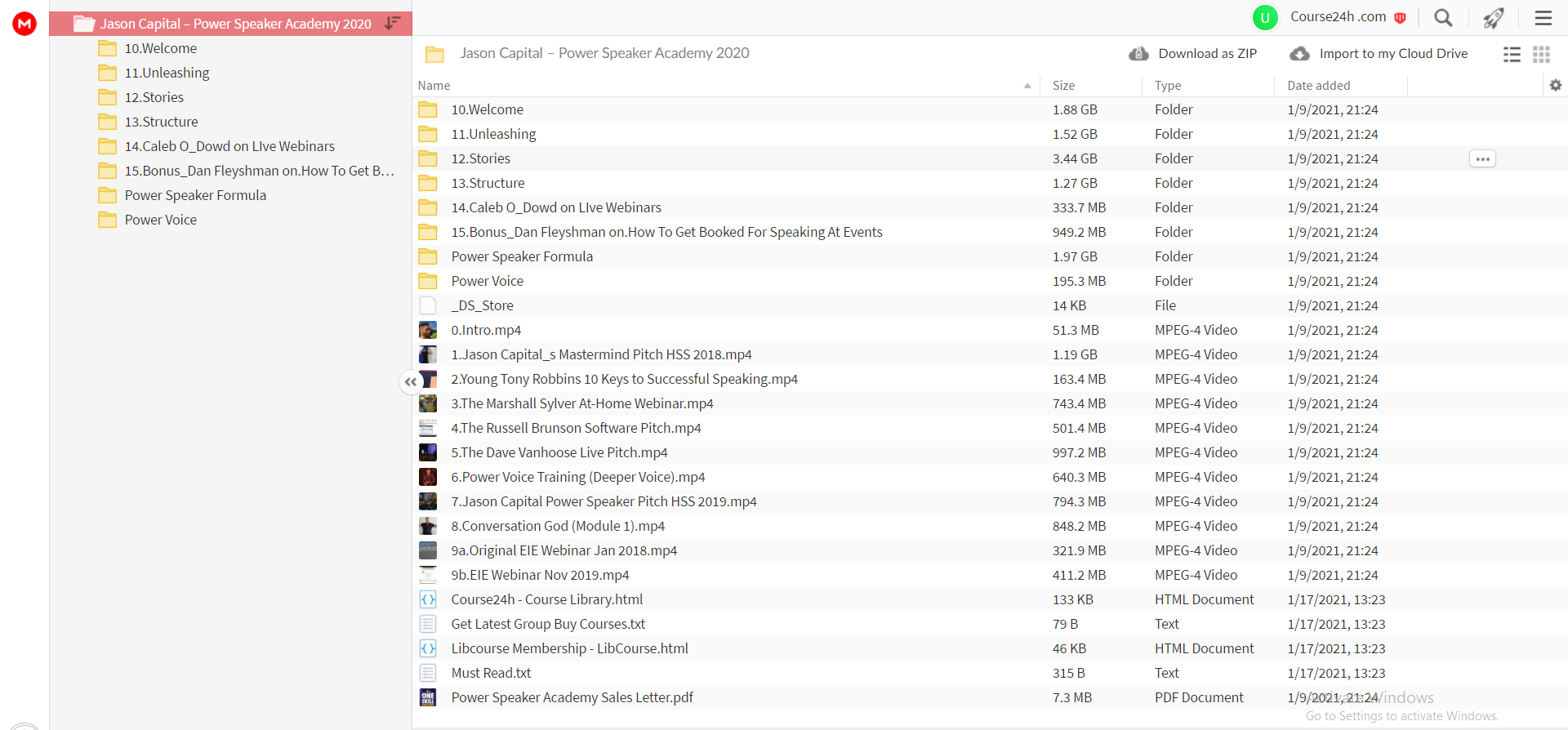
Task: Click the 1.19 GB size cell
Action: [1075, 354]
